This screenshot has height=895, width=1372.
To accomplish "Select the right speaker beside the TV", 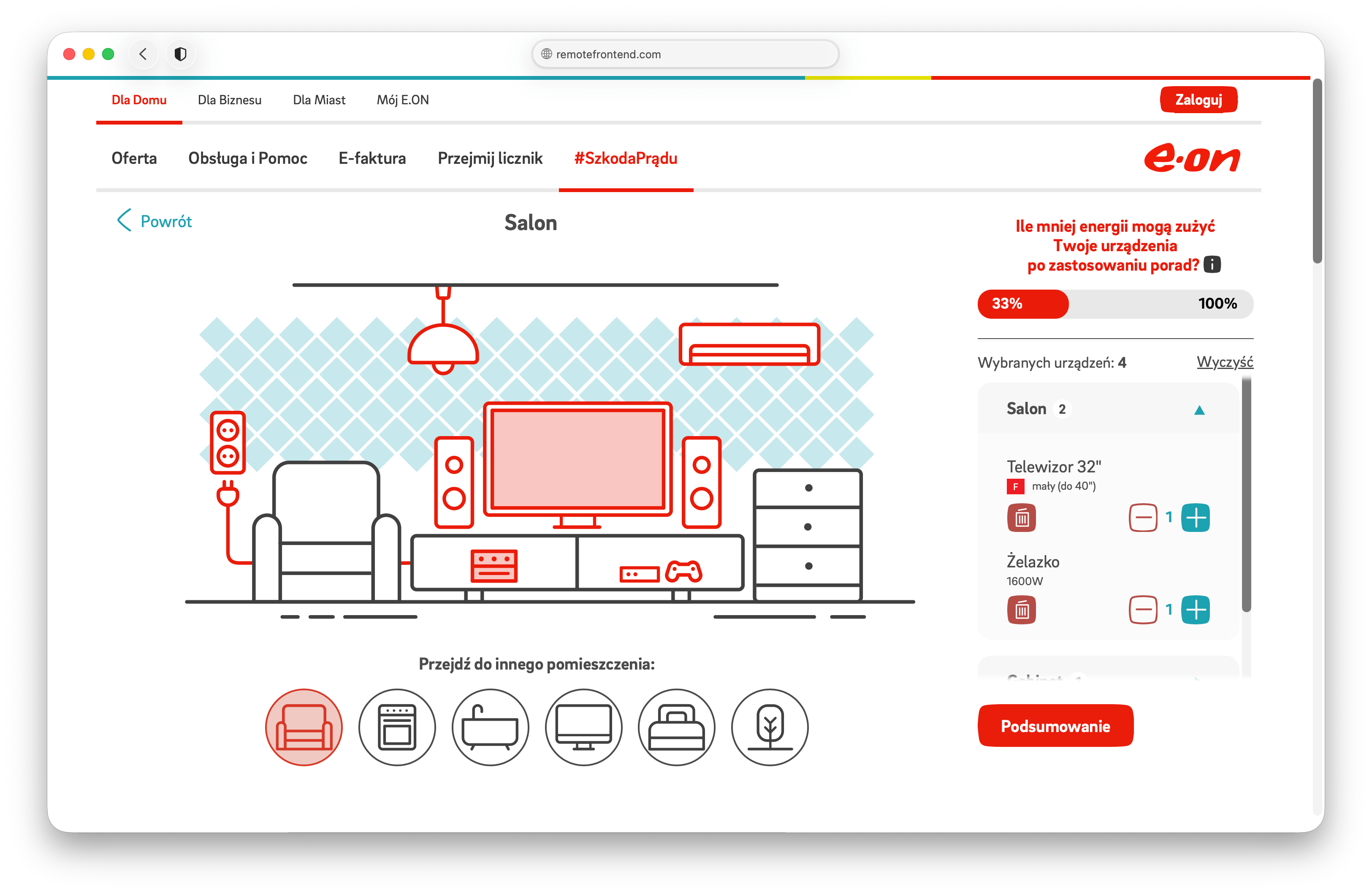I will pos(702,483).
